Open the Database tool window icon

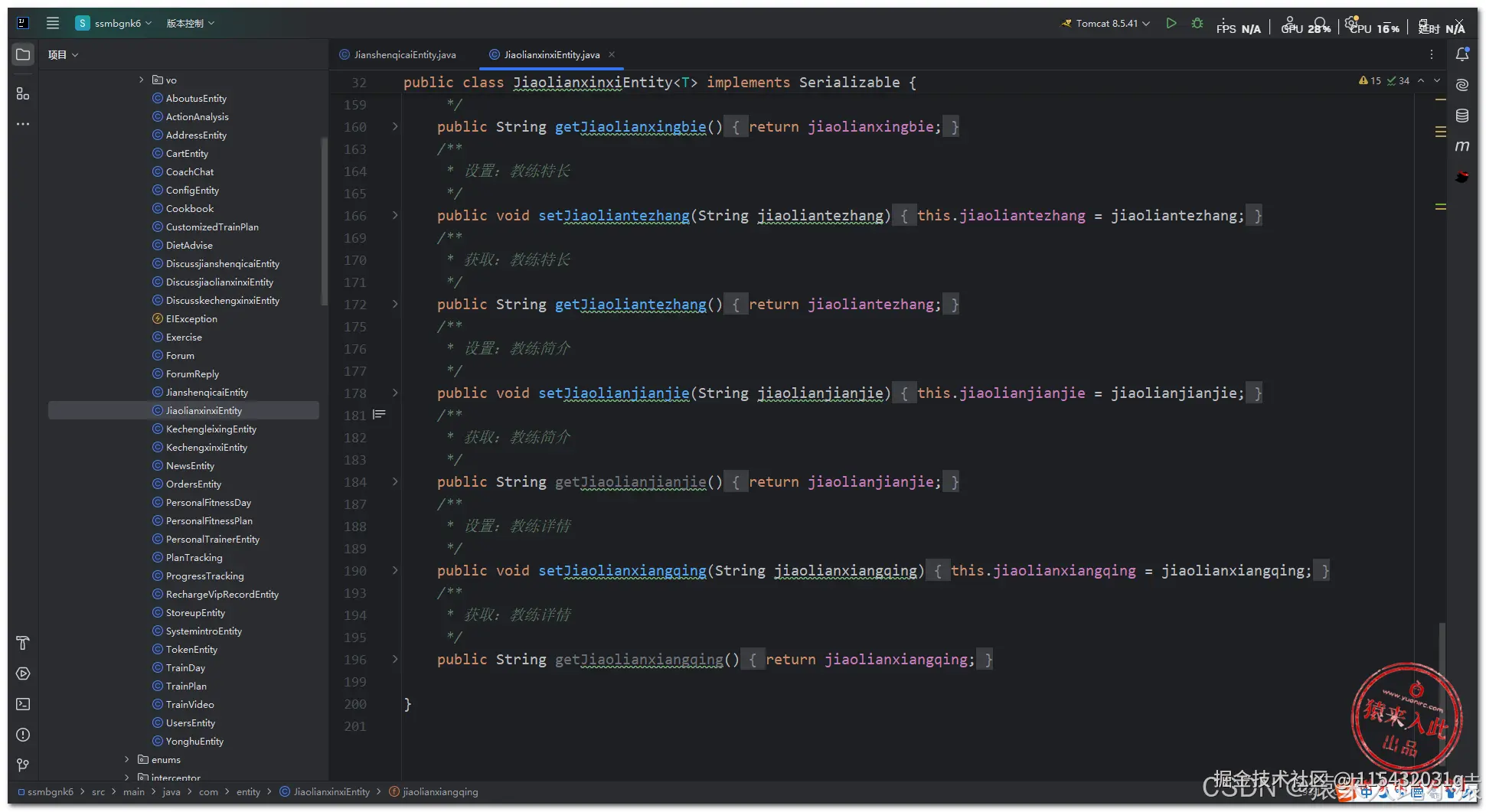1462,116
